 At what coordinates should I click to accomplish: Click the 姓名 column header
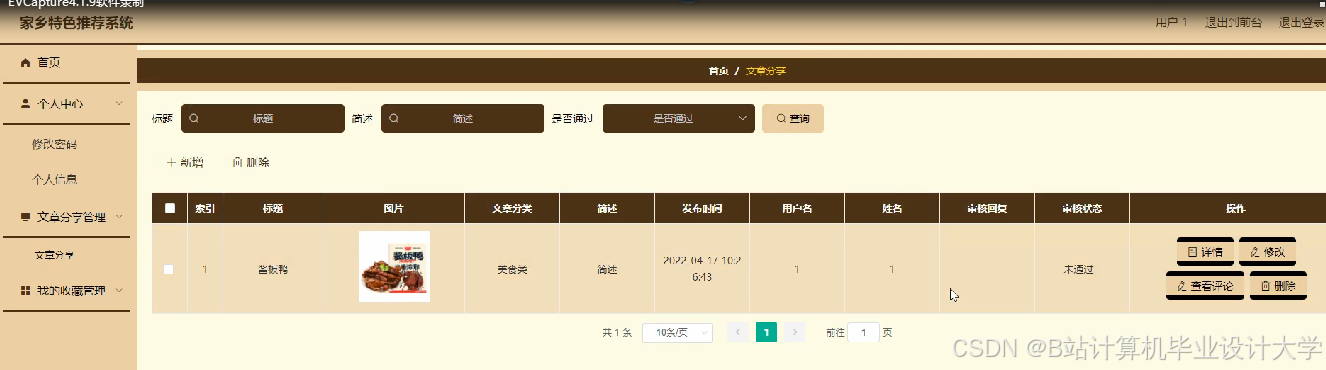click(x=892, y=209)
